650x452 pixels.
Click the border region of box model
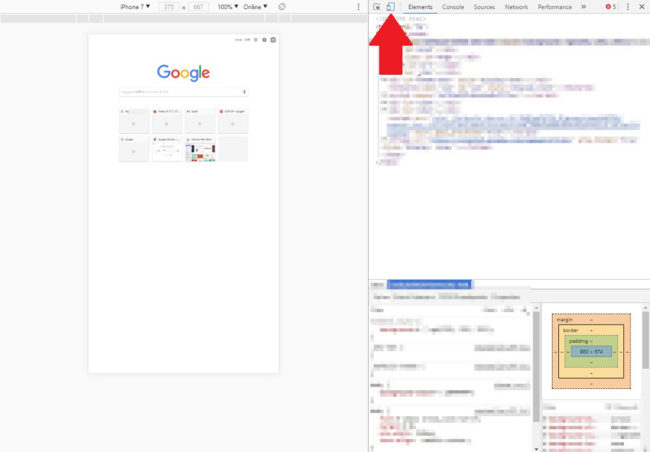pos(591,330)
